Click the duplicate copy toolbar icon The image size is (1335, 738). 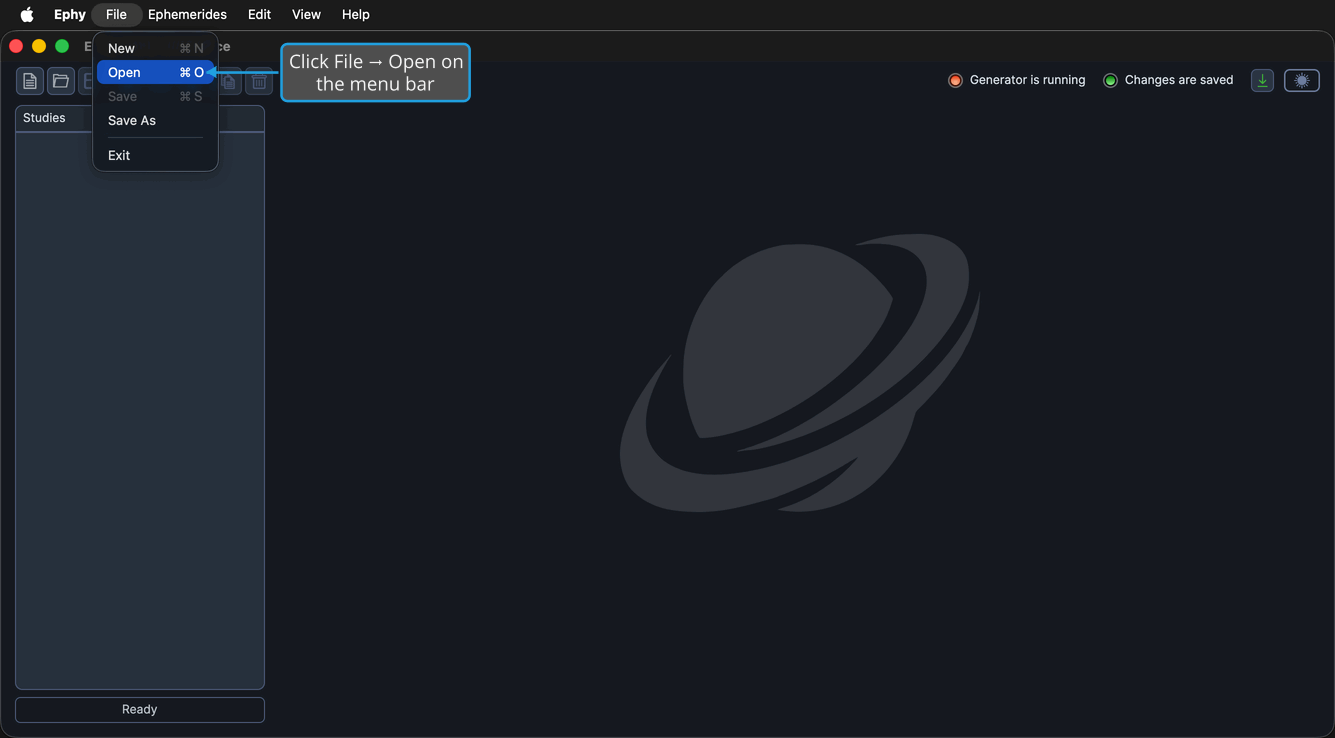click(231, 81)
